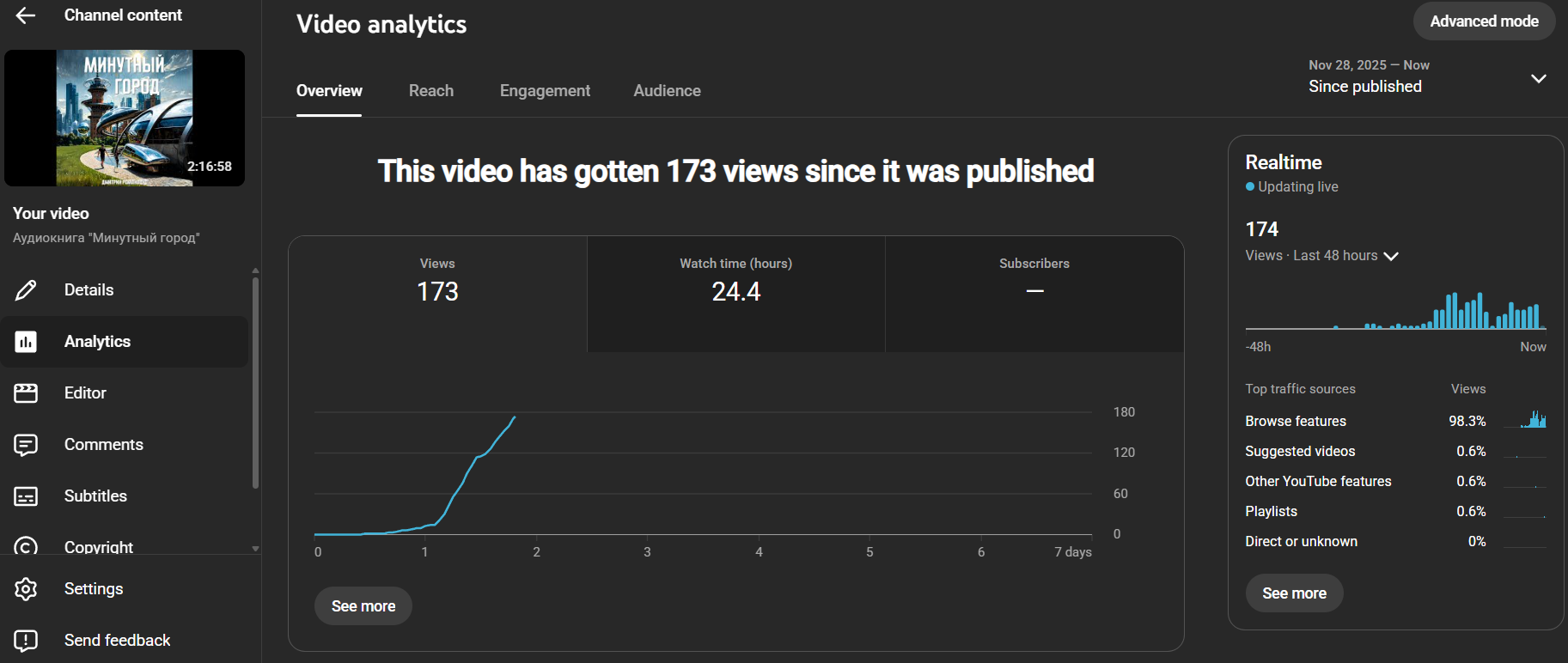Open the Audience tab
Viewport: 1568px width, 663px height.
667,91
